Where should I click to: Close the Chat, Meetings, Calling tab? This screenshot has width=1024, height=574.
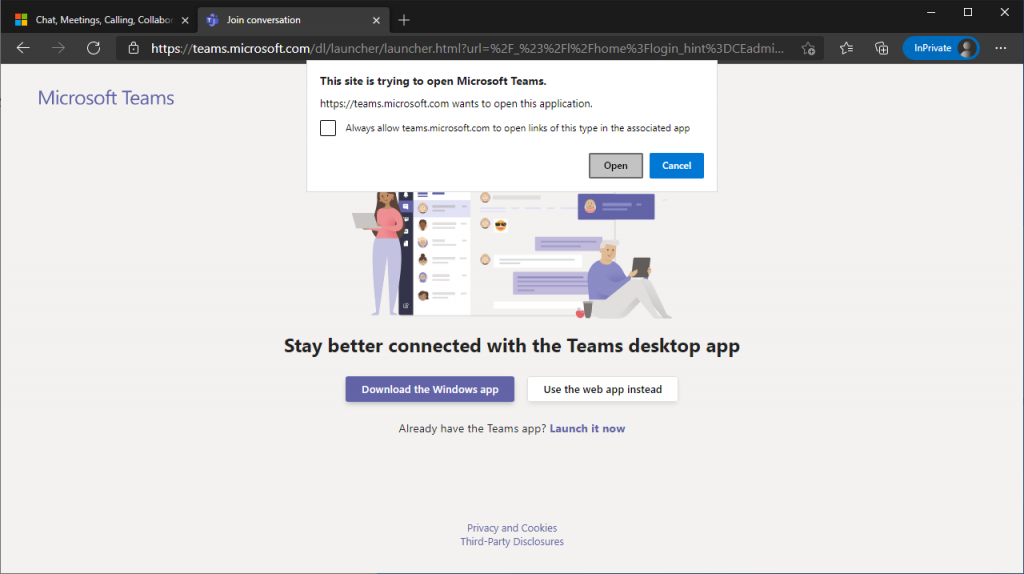click(185, 20)
